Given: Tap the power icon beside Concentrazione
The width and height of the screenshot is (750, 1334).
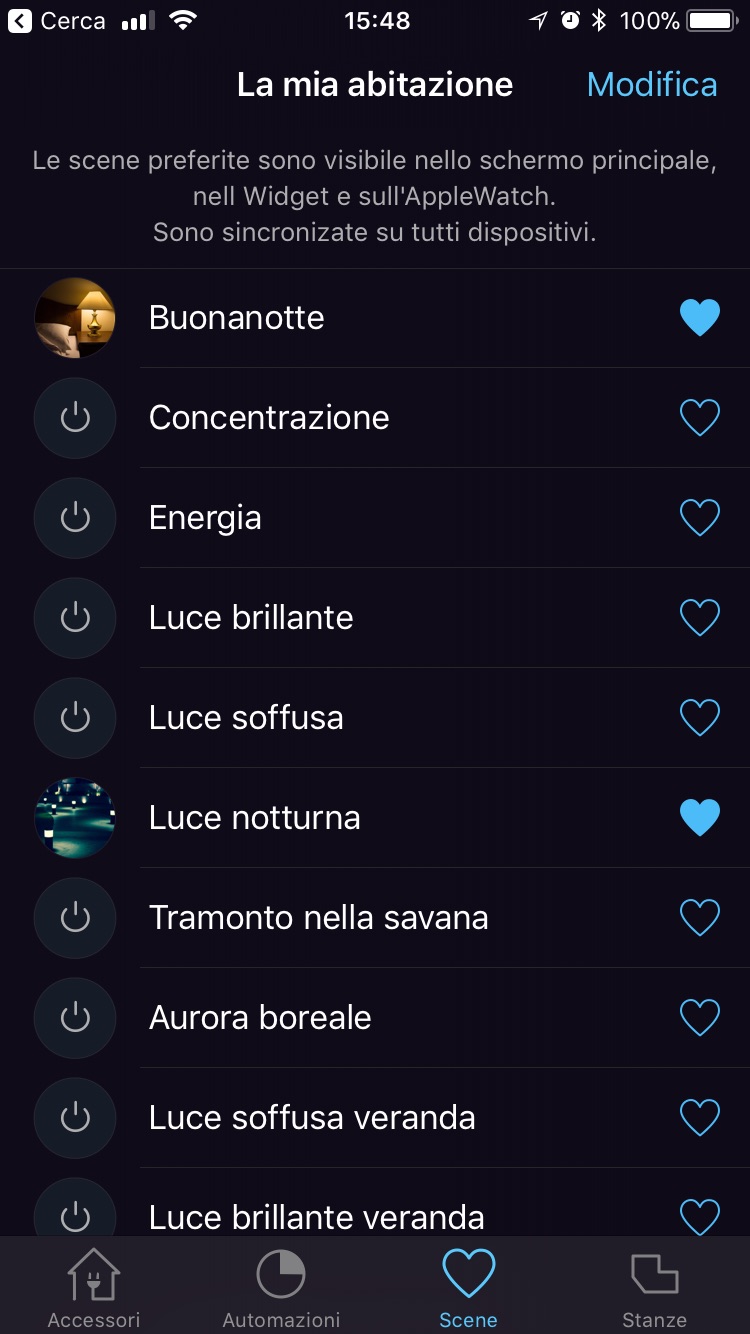Looking at the screenshot, I should tap(75, 418).
